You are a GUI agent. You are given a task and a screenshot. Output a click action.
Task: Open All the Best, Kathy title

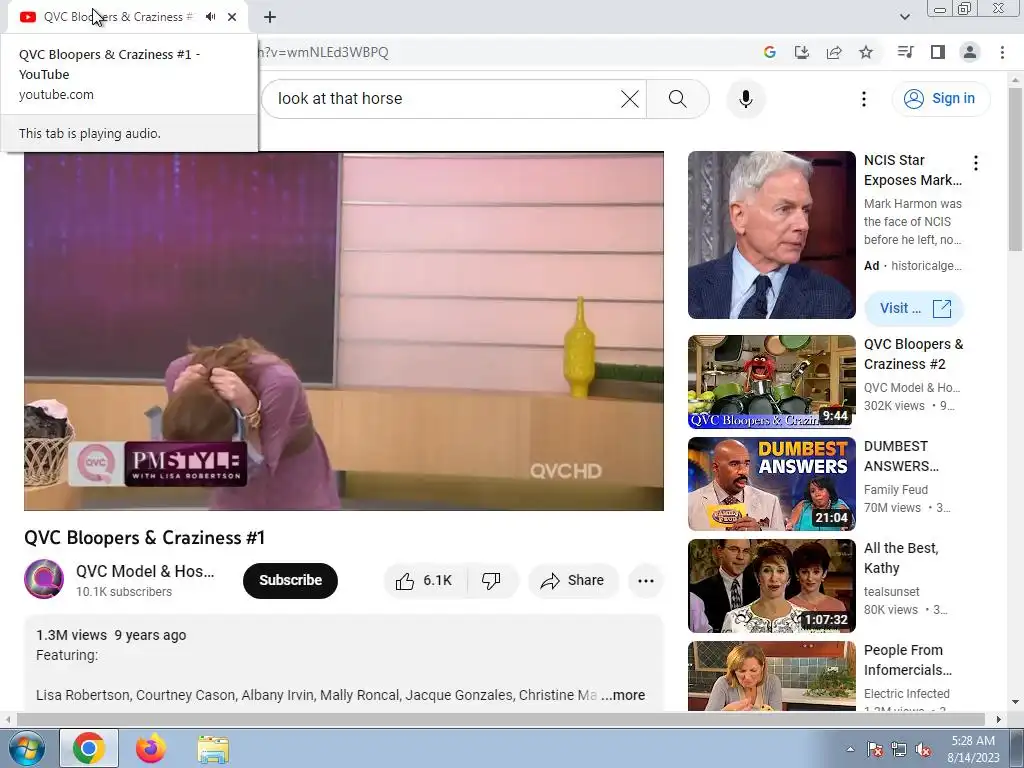901,558
